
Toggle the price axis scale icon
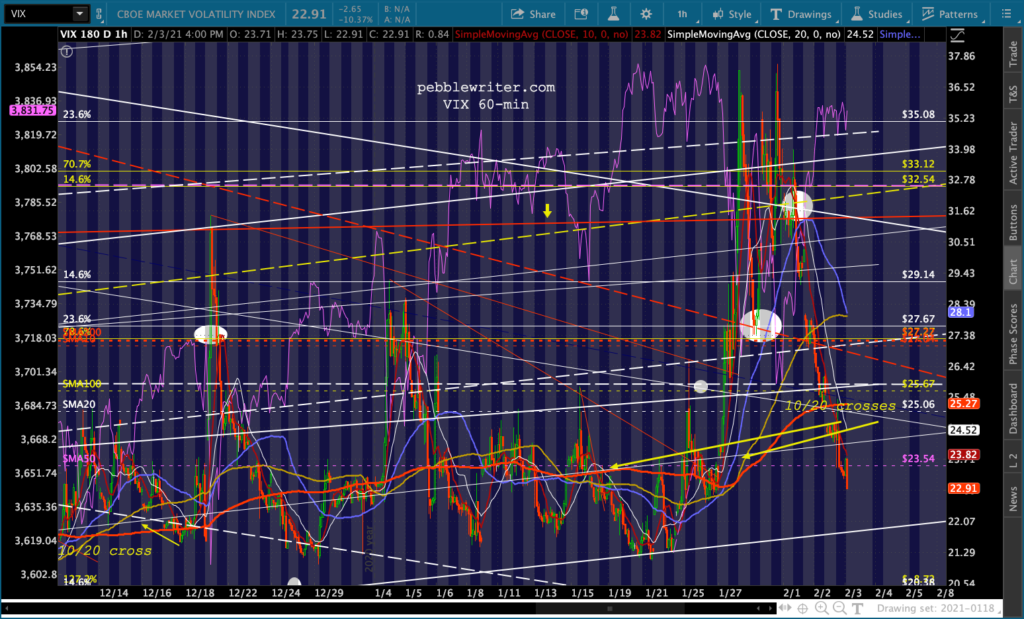pyautogui.click(x=957, y=35)
